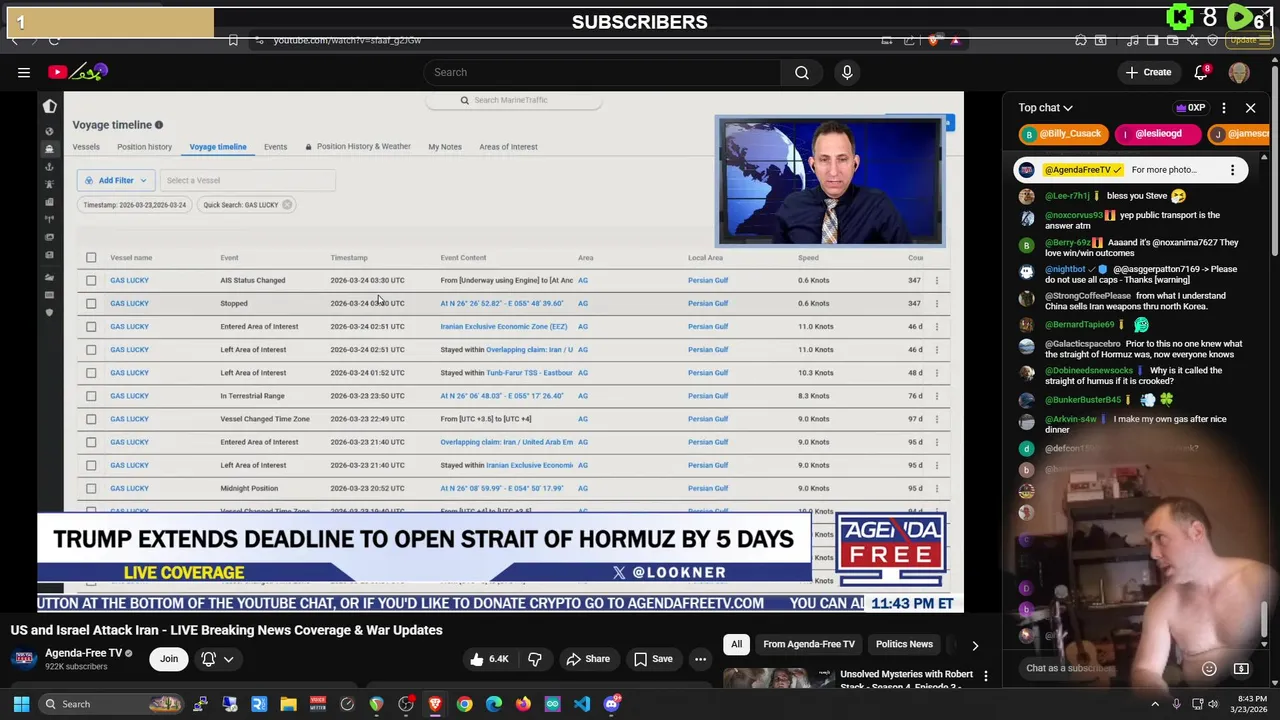Open the YouTube guide hamburger menu
The height and width of the screenshot is (720, 1280).
(x=24, y=72)
